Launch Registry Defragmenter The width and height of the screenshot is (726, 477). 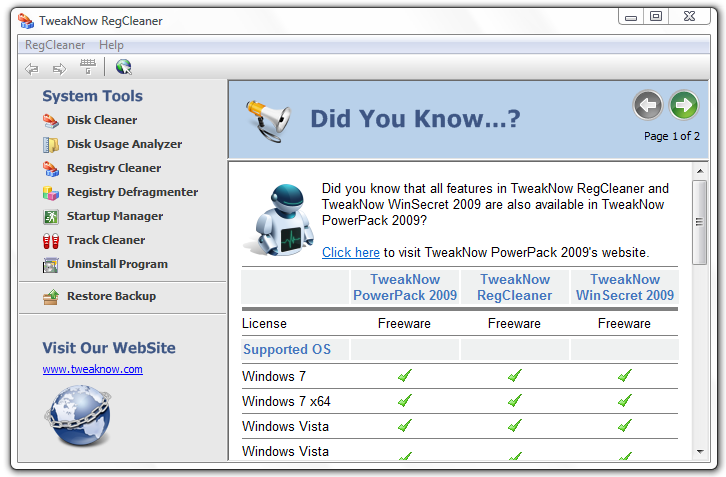tap(132, 192)
